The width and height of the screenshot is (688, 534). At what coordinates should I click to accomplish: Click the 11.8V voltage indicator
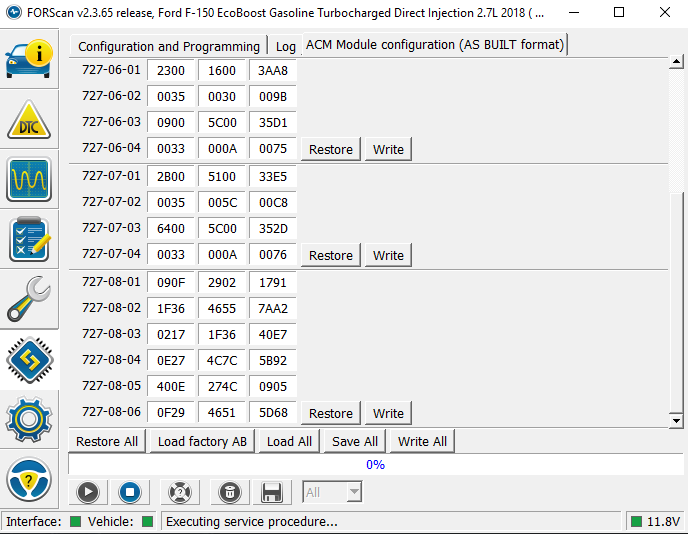pos(656,521)
